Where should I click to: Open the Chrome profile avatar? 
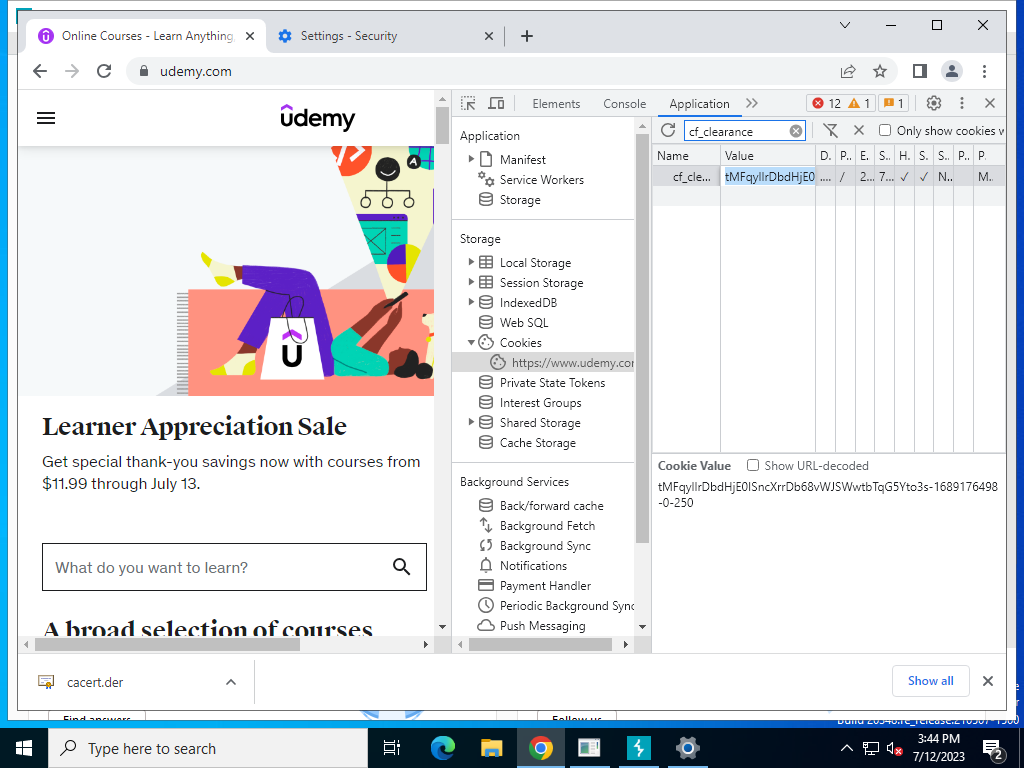[952, 71]
